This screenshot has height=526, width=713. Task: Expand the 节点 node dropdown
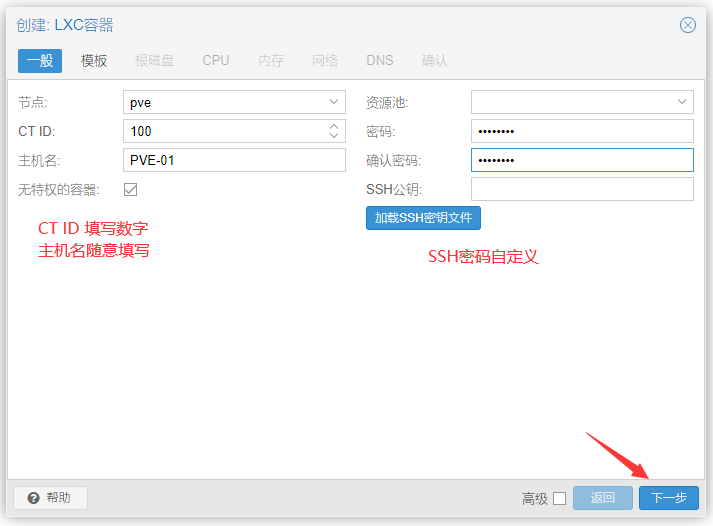point(334,102)
